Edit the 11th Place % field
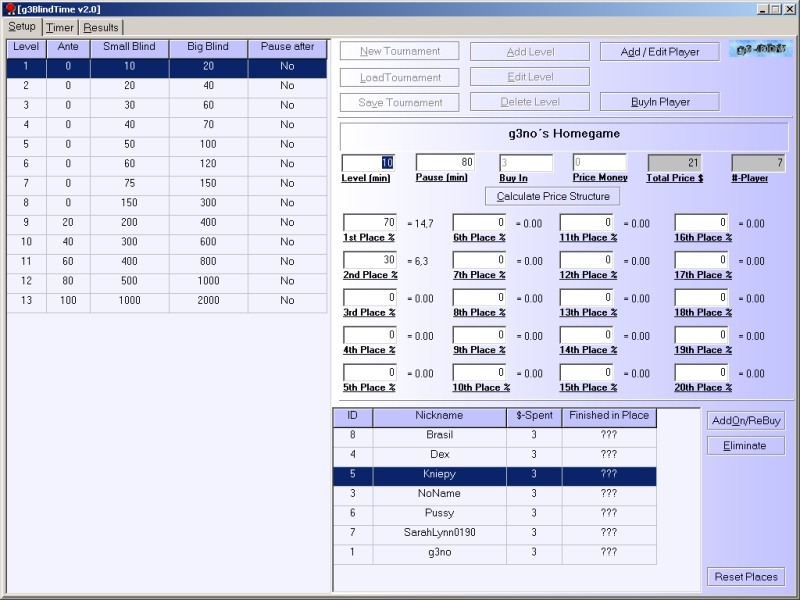800x600 pixels. click(587, 222)
